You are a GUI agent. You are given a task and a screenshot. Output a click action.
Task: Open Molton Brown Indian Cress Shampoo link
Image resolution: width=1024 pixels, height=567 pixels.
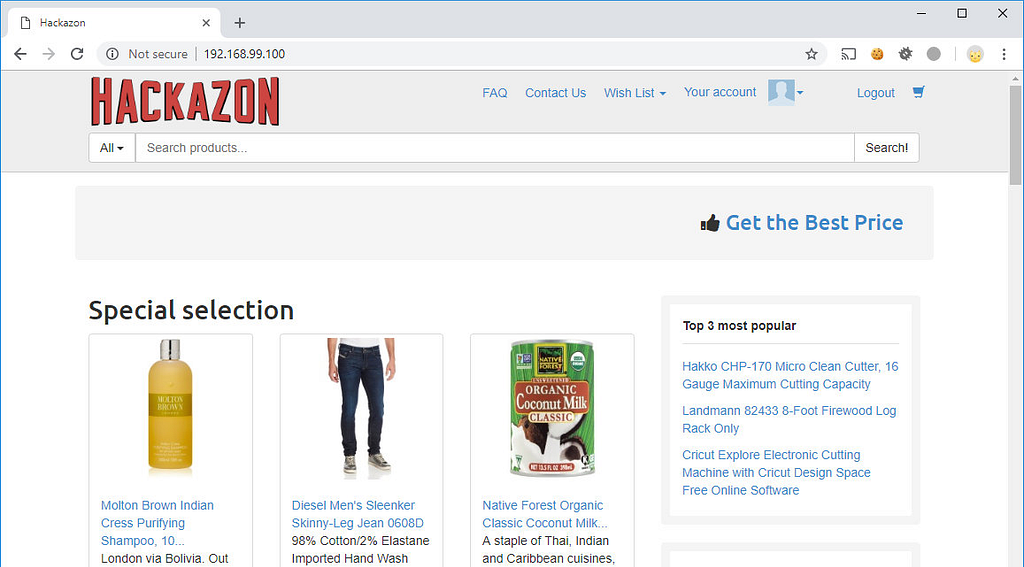pos(157,523)
